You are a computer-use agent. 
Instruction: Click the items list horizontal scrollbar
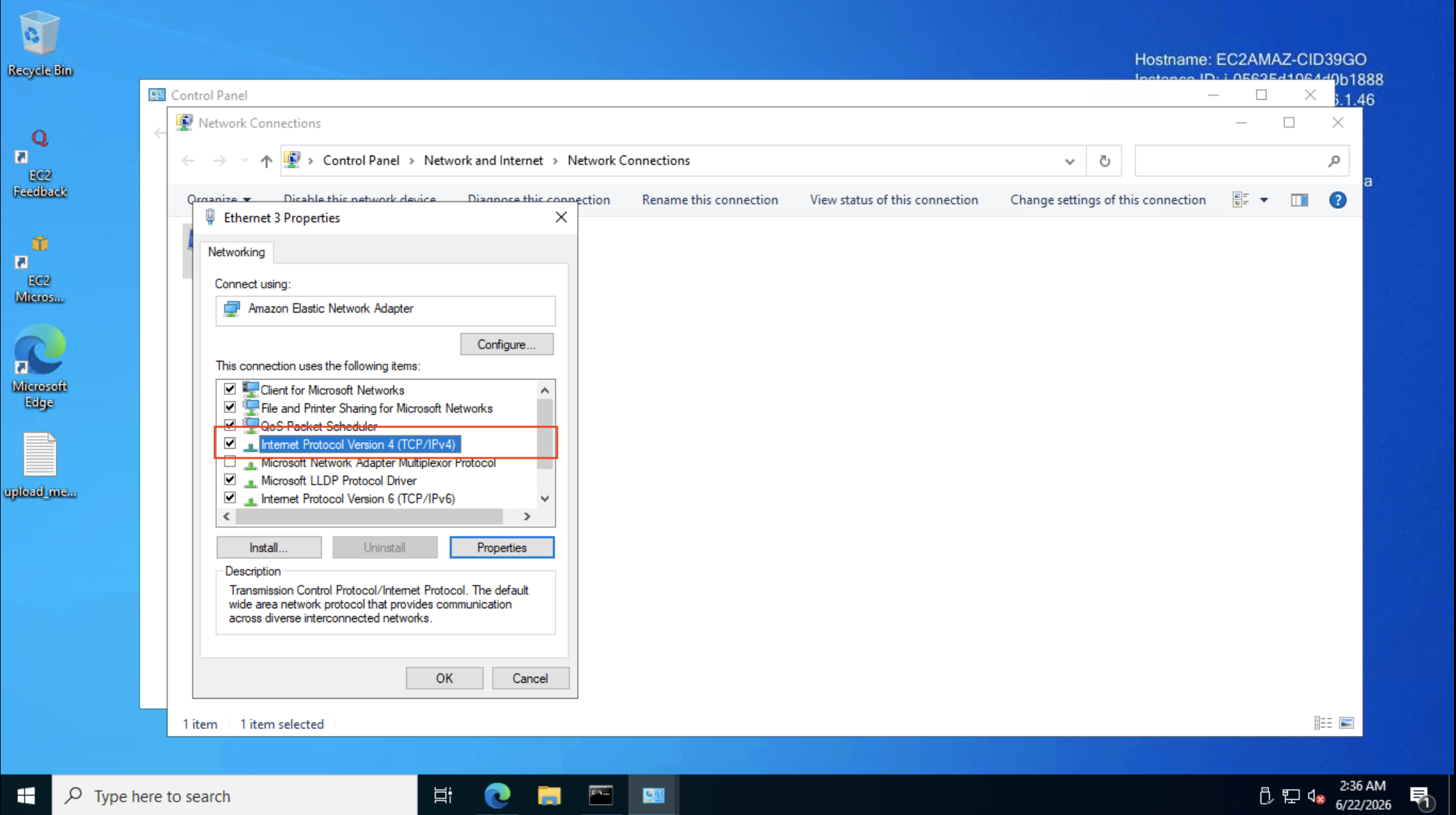pyautogui.click(x=369, y=517)
